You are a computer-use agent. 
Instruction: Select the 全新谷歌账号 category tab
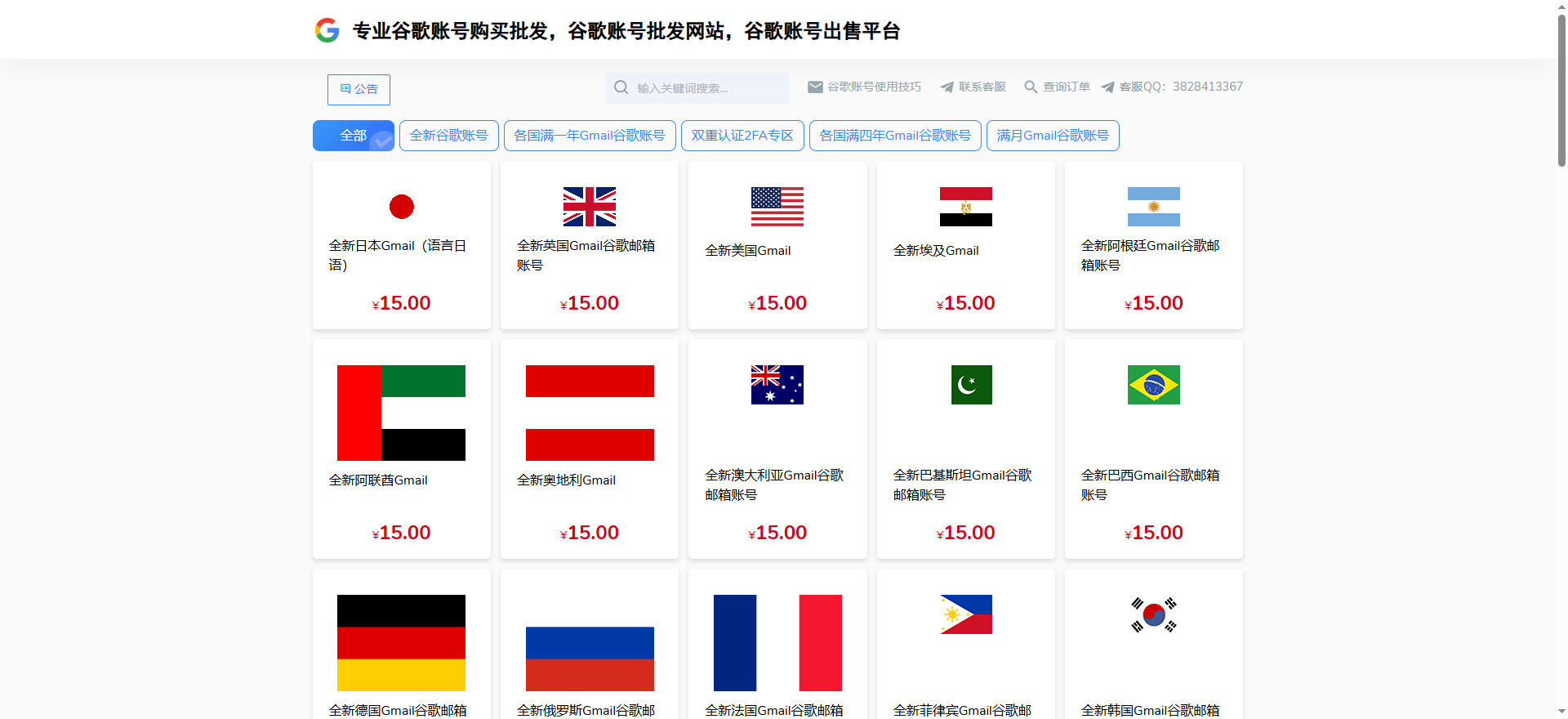(449, 136)
